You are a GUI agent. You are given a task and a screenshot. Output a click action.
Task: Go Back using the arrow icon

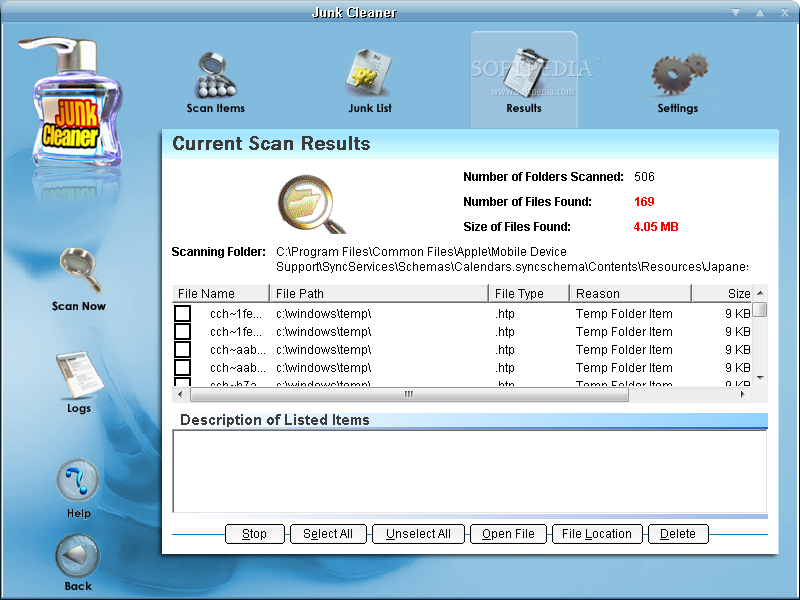pos(78,555)
